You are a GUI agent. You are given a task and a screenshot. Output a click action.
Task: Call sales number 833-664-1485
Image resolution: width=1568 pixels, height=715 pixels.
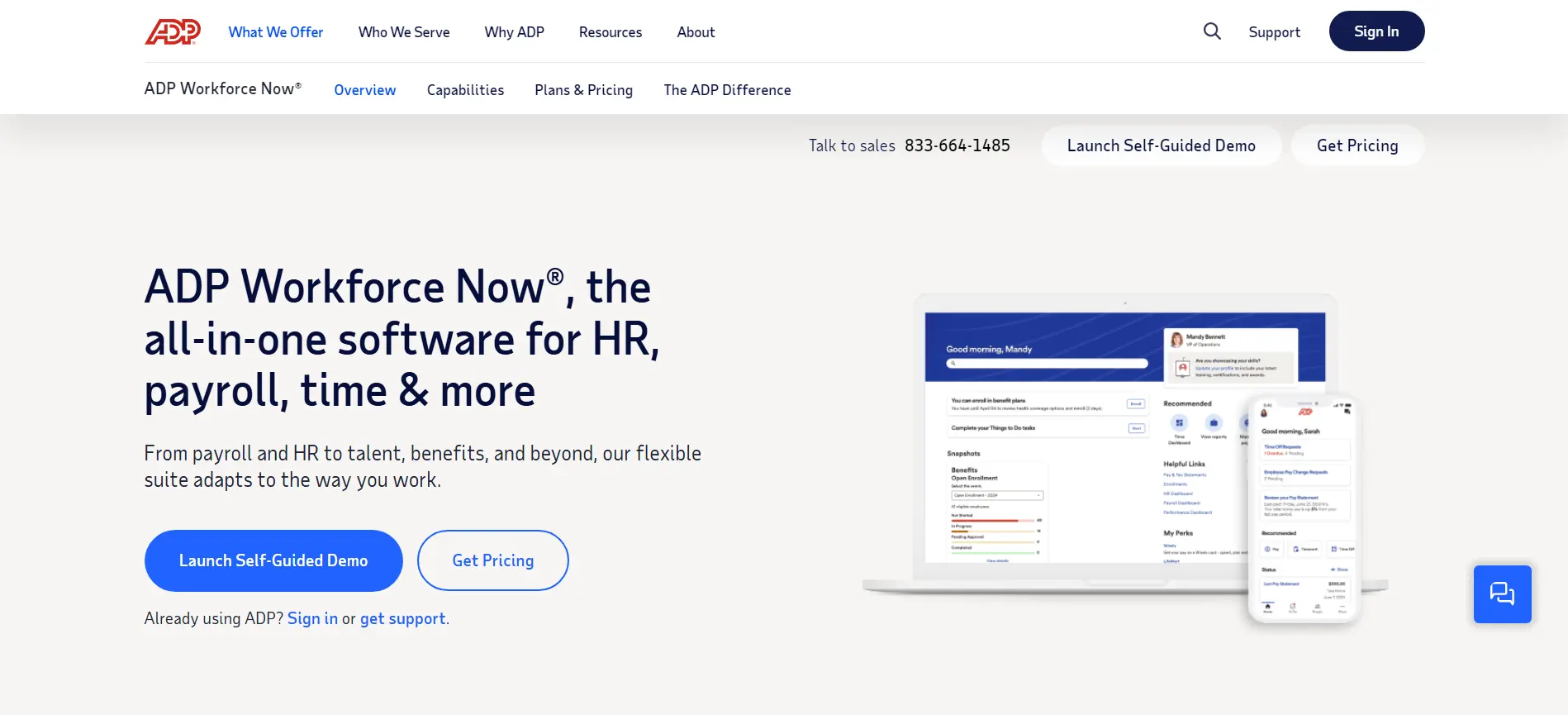957,145
